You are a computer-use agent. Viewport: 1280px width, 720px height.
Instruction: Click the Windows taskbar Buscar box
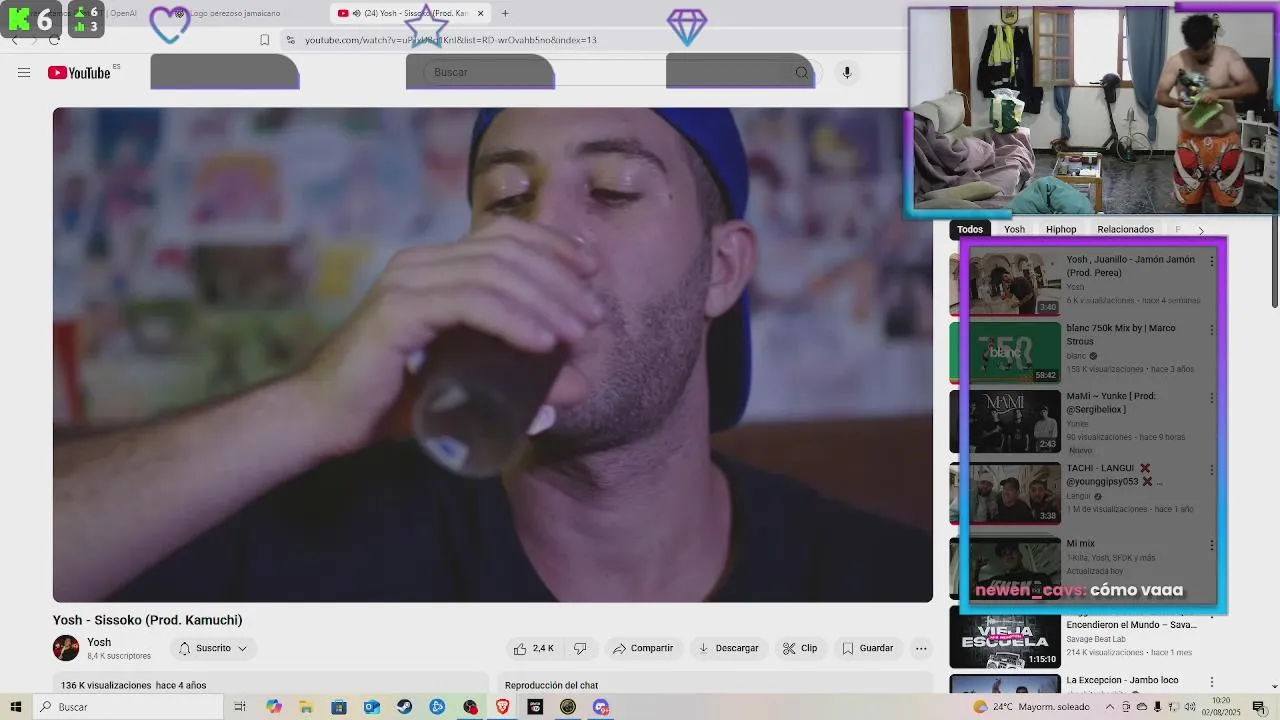(128, 707)
